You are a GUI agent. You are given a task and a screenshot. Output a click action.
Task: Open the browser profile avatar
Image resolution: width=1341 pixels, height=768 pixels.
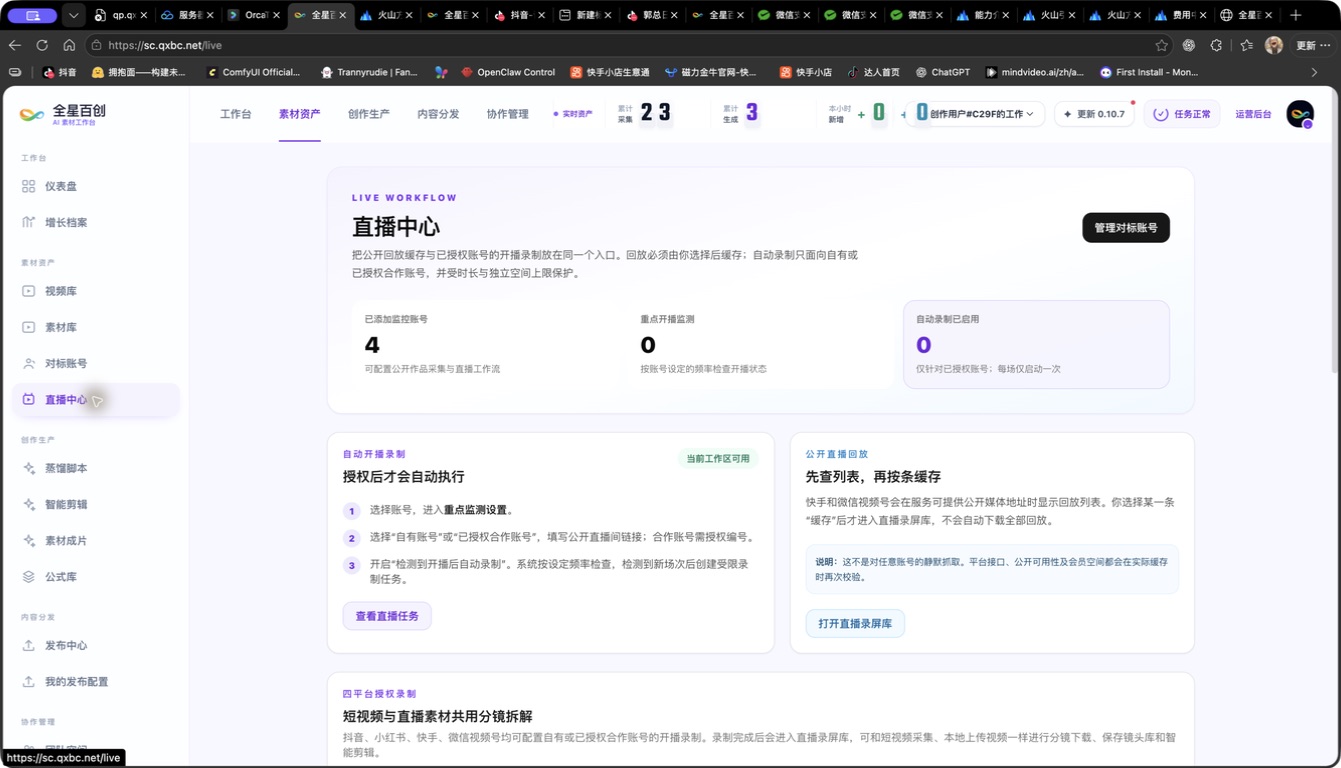[1273, 45]
